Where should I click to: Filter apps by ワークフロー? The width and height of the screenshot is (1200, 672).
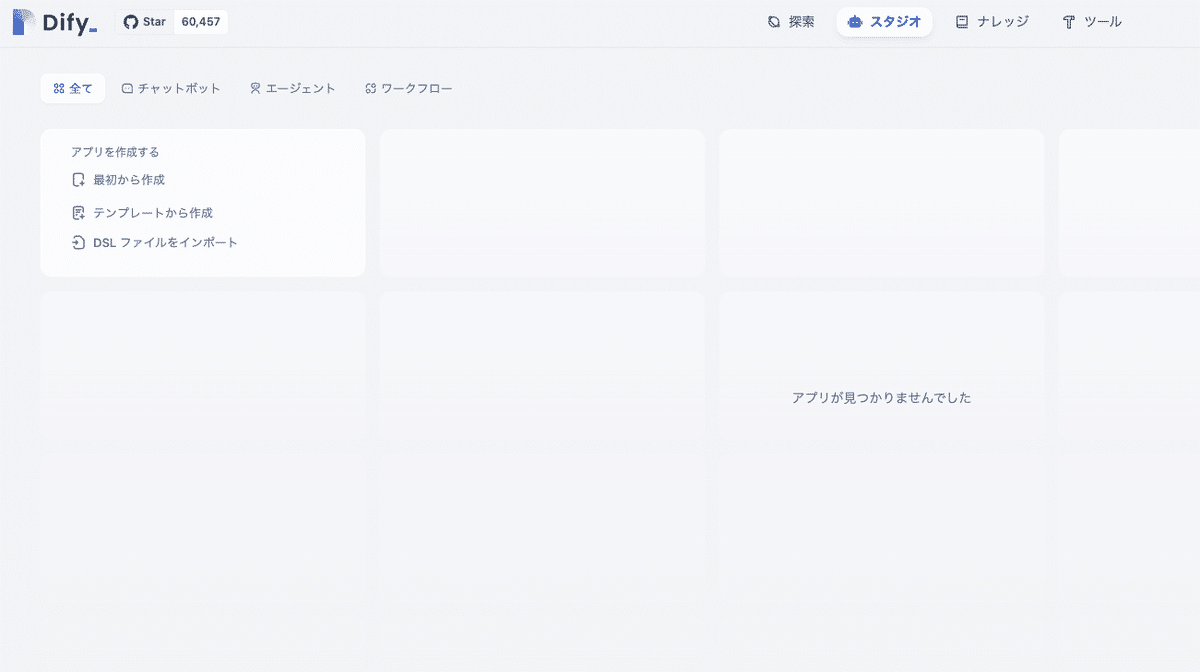409,88
